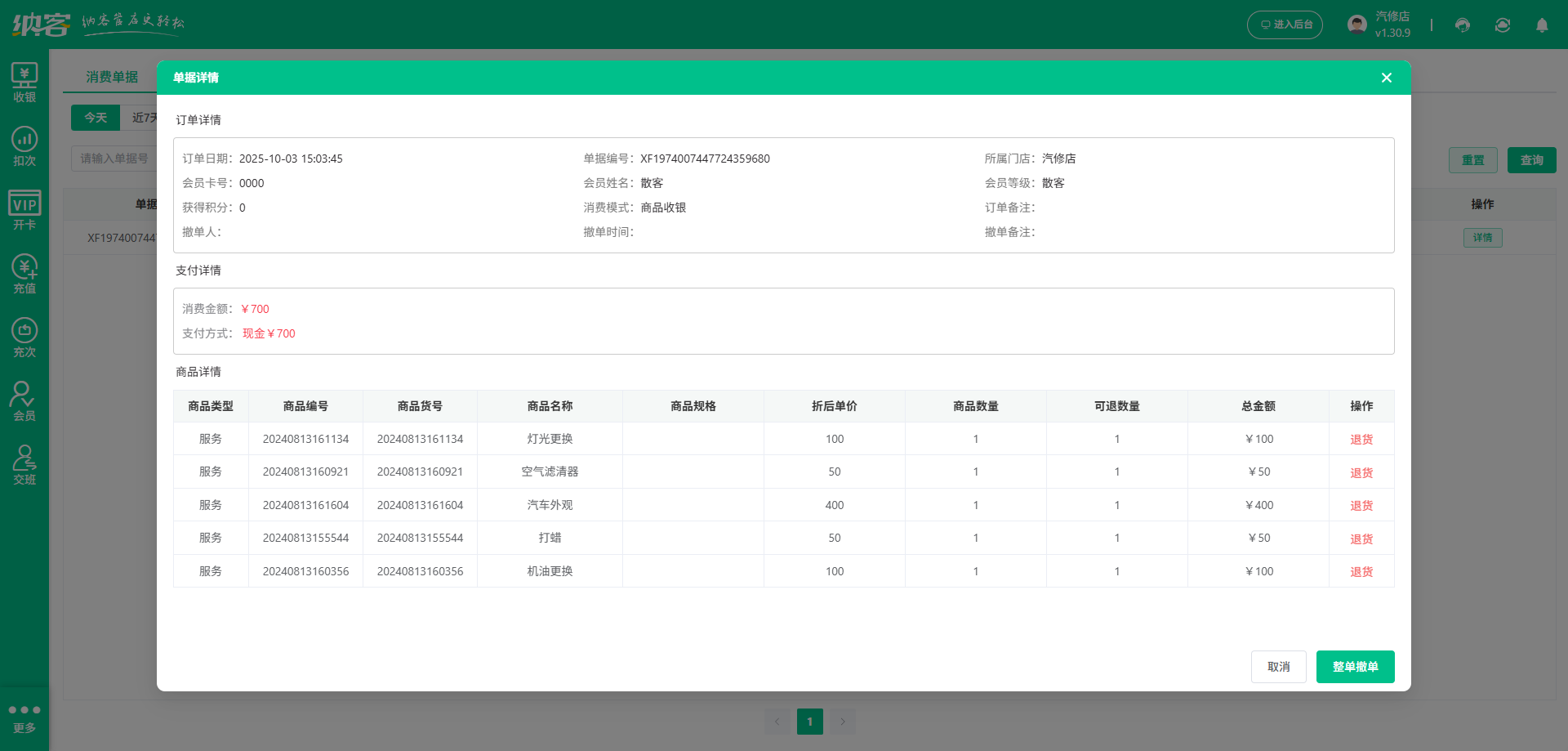Switch to the 消费单据 tab

[x=112, y=77]
